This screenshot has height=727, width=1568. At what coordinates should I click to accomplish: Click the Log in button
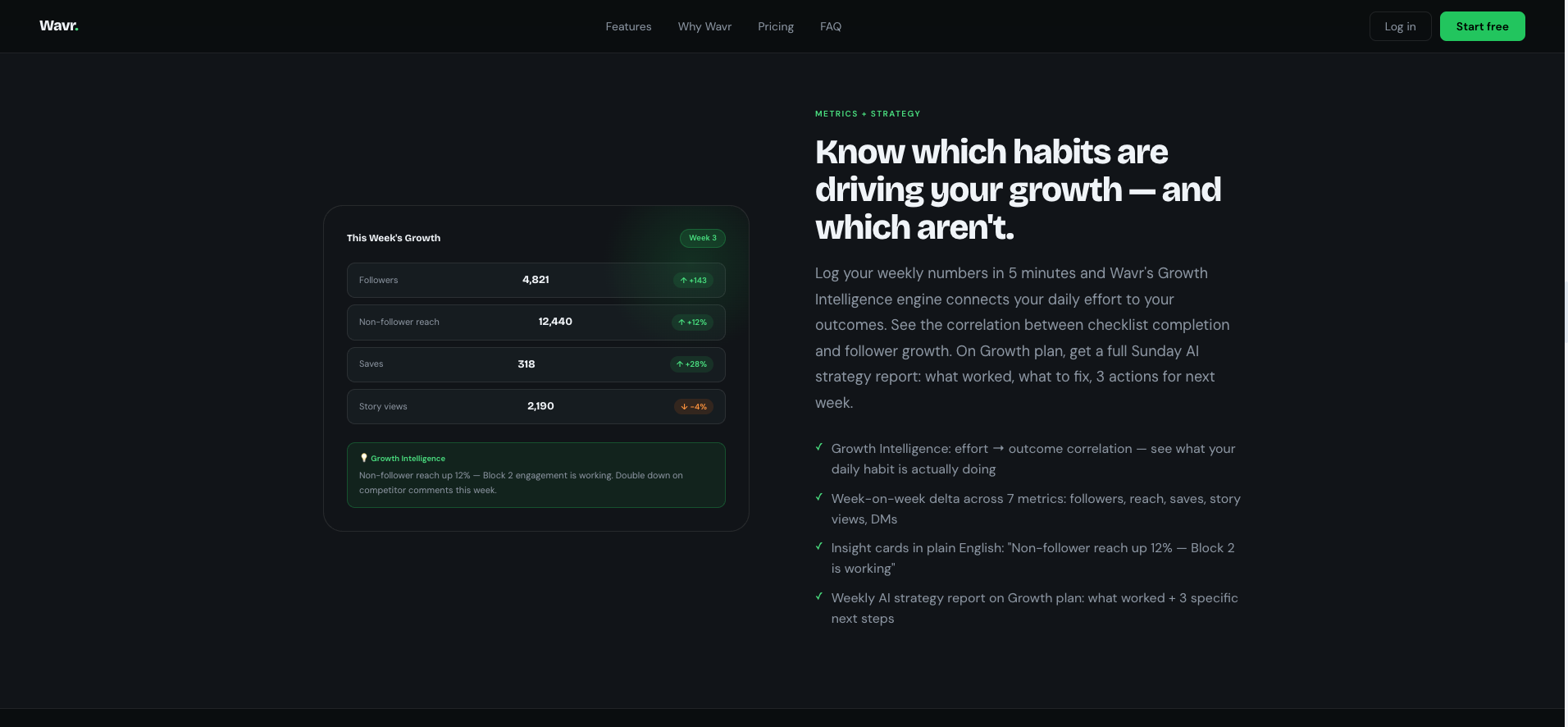click(x=1400, y=26)
